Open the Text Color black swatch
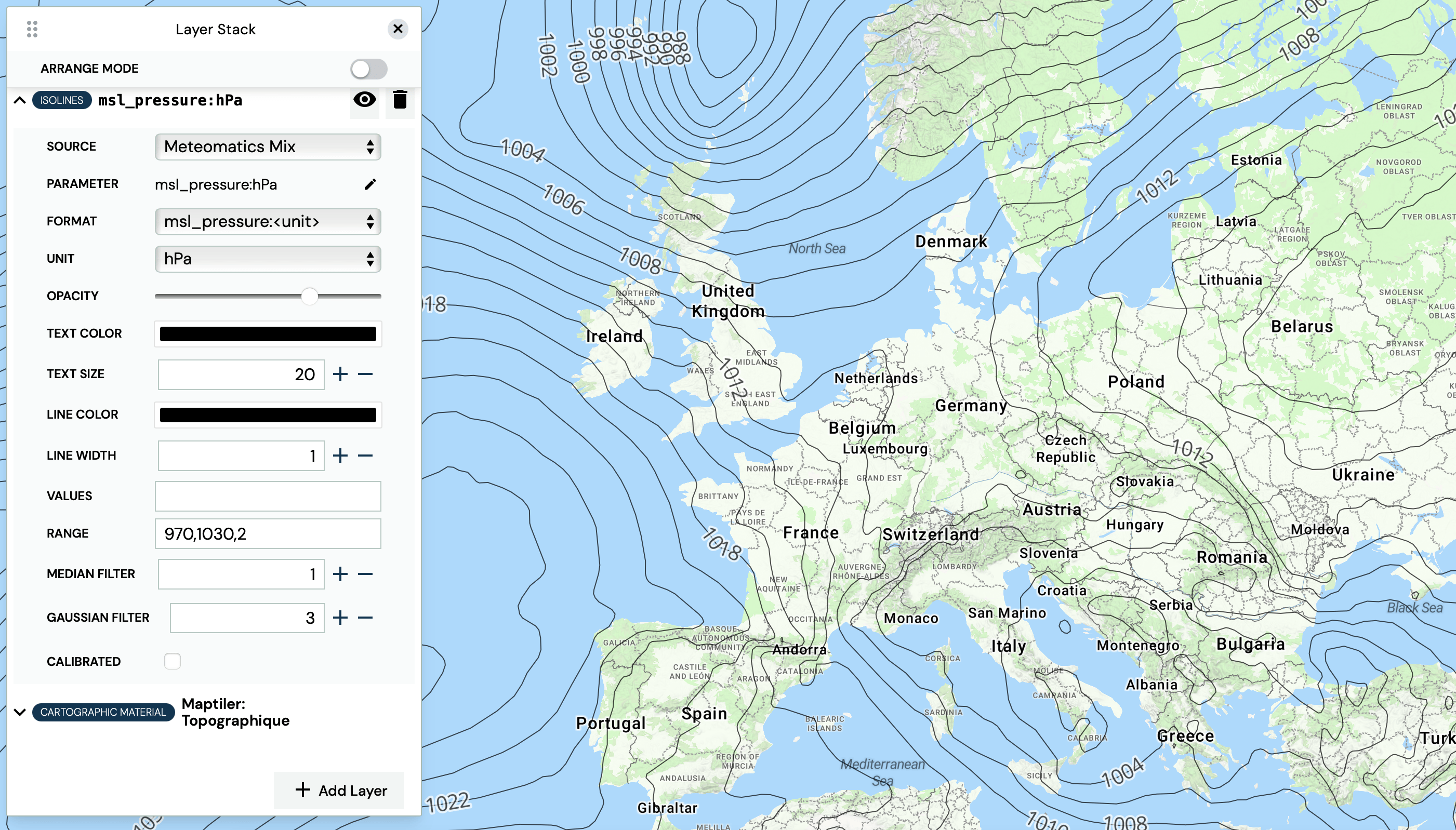Viewport: 1456px width, 830px height. point(268,333)
